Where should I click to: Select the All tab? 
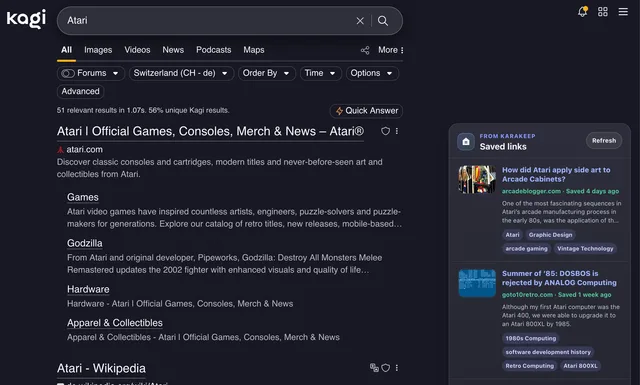[67, 50]
